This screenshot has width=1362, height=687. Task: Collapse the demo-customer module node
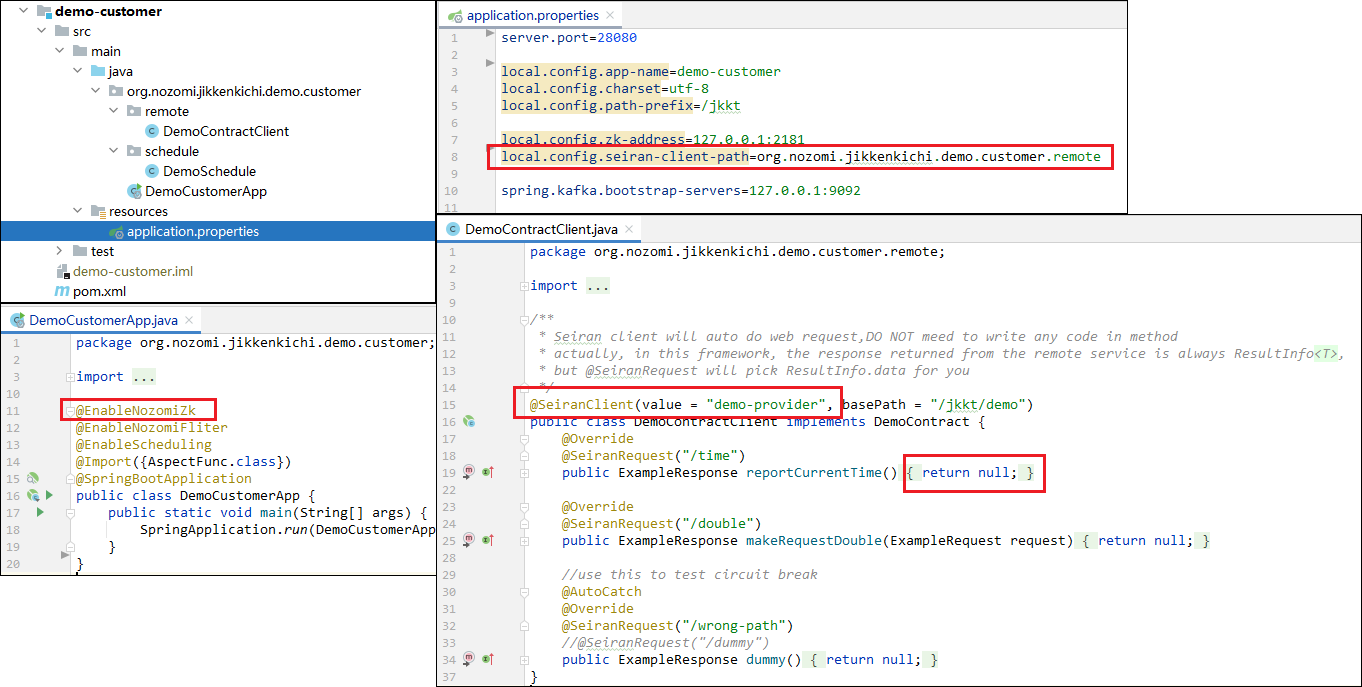click(x=23, y=11)
